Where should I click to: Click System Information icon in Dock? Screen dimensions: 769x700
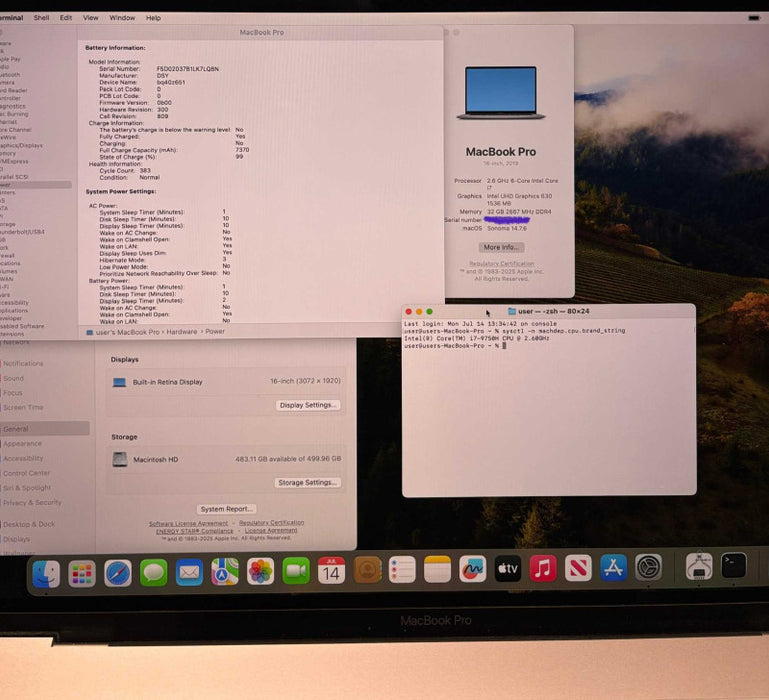click(699, 566)
